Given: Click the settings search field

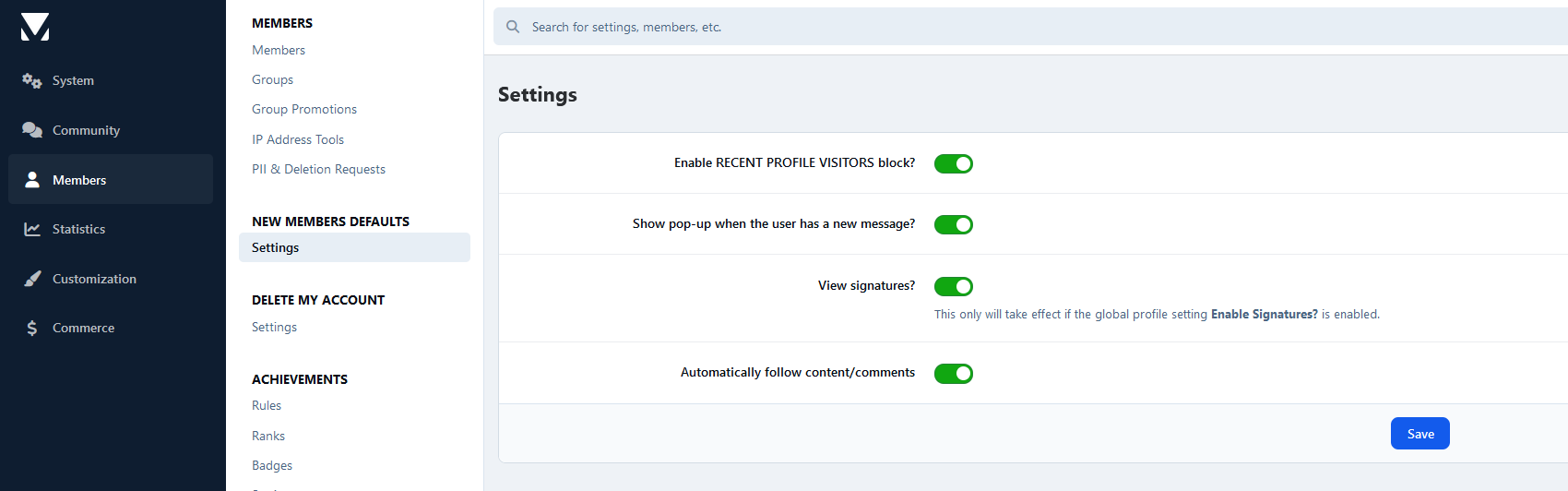Looking at the screenshot, I should point(1015,27).
